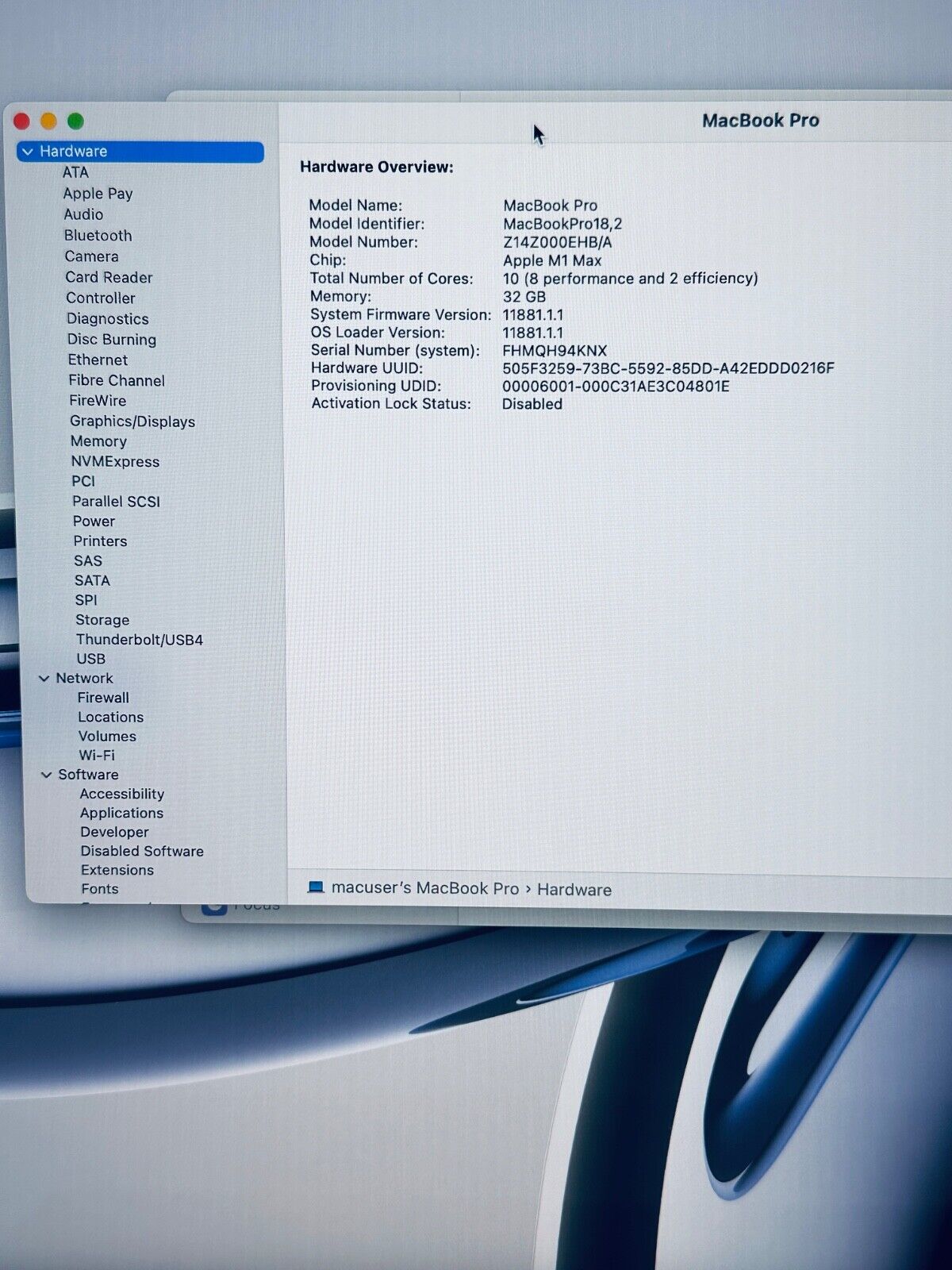Viewport: 952px width, 1270px height.
Task: Click Hardware in the path bar
Action: [574, 890]
